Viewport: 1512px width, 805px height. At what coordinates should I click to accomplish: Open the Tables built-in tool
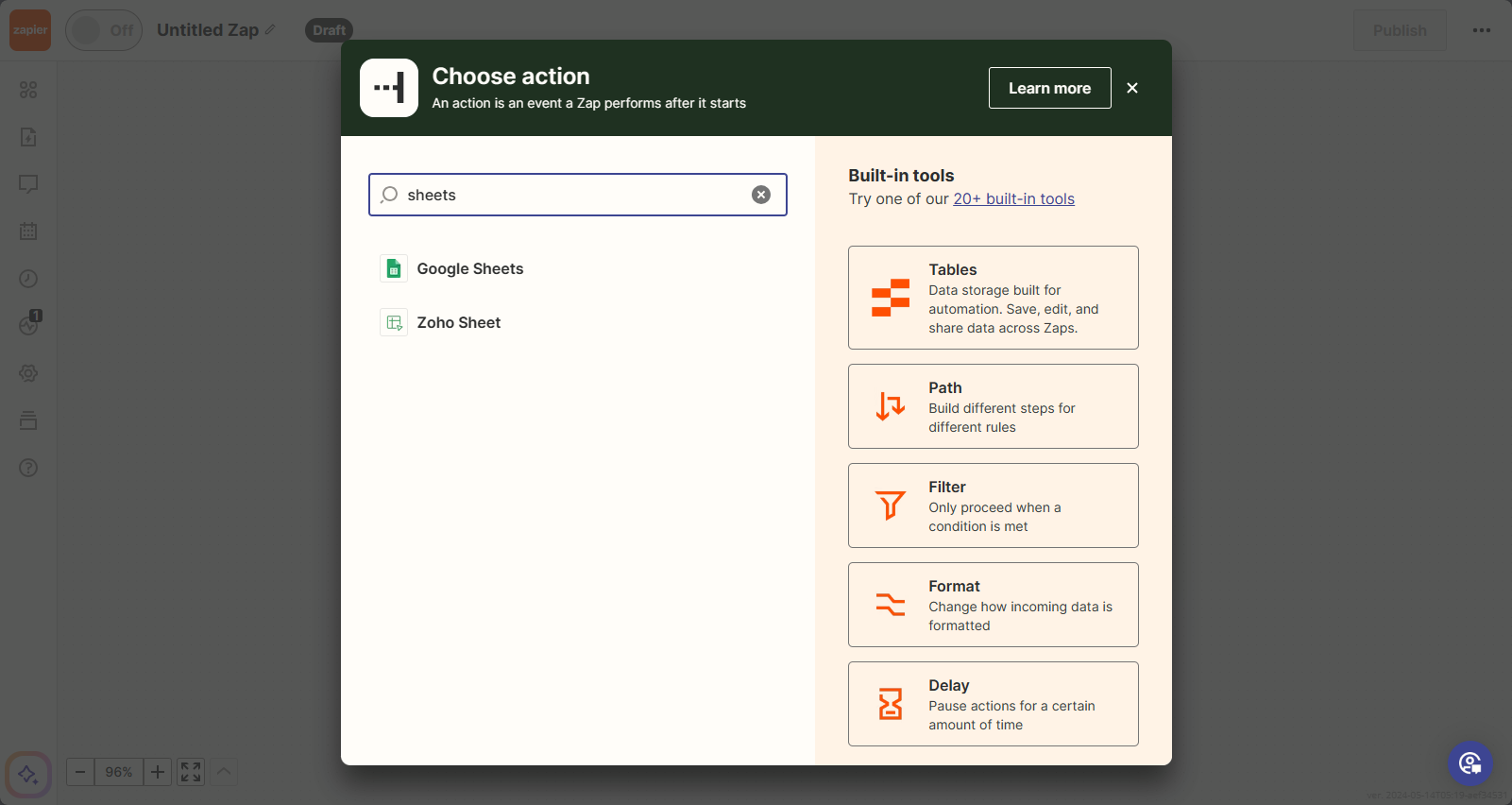click(x=993, y=298)
